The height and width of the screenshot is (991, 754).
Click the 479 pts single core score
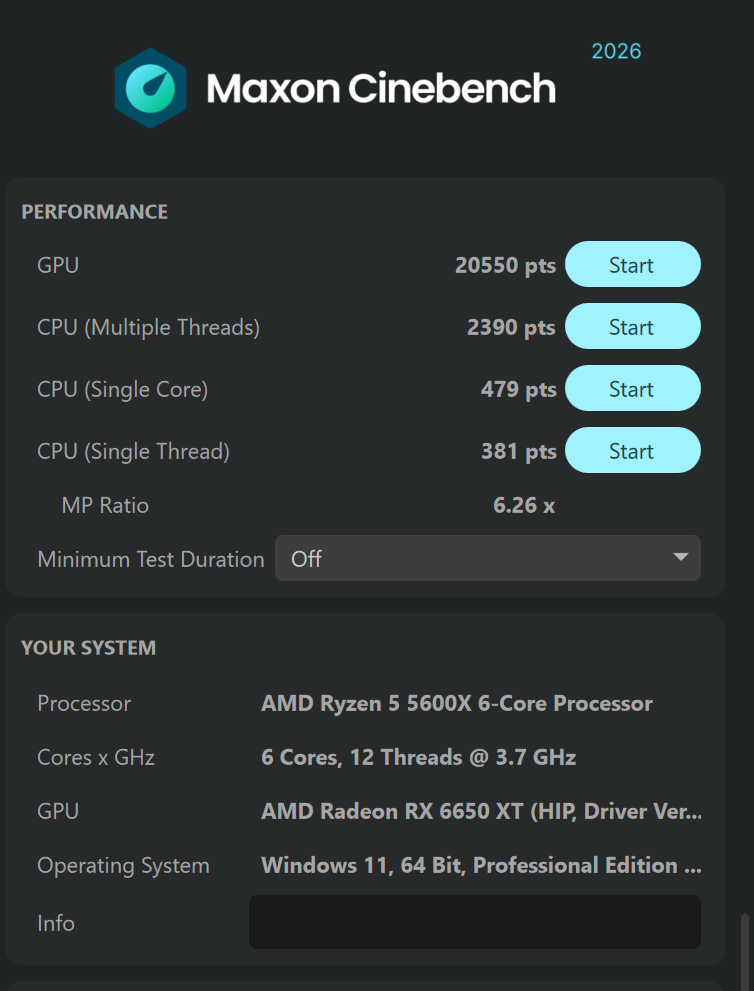tap(518, 389)
